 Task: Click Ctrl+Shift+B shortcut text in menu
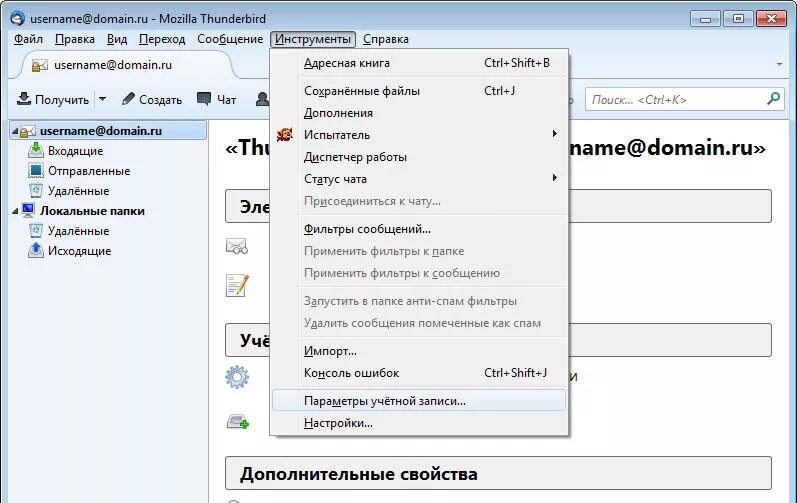(x=516, y=63)
